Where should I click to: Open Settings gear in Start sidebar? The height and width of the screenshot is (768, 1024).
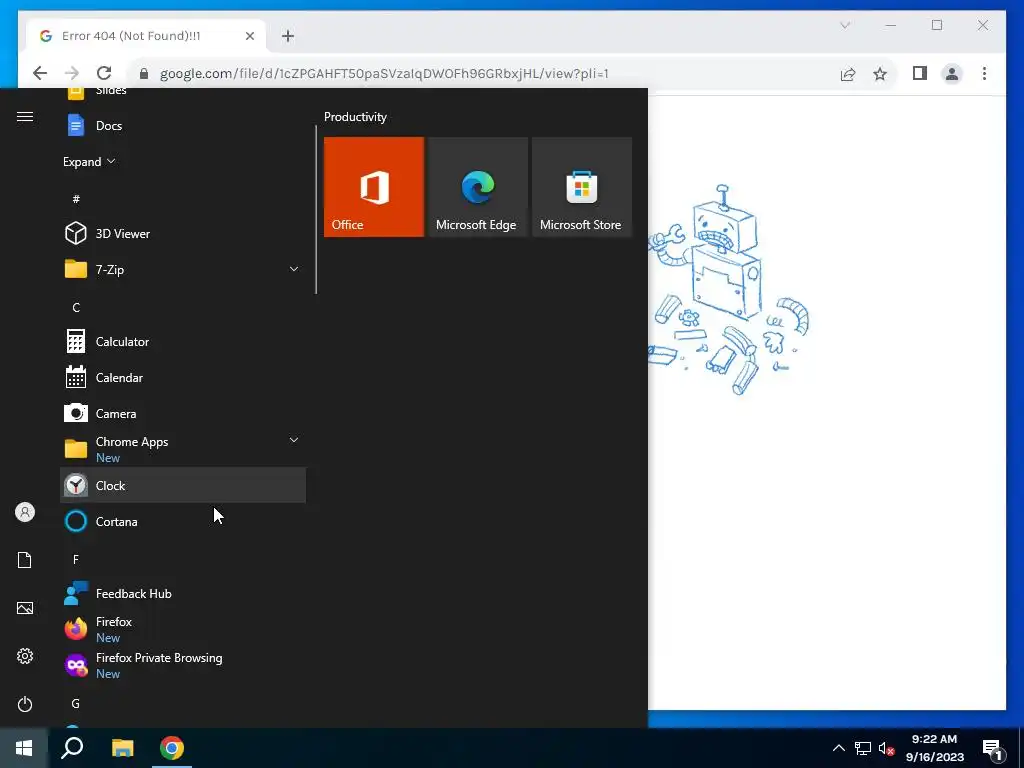click(25, 656)
